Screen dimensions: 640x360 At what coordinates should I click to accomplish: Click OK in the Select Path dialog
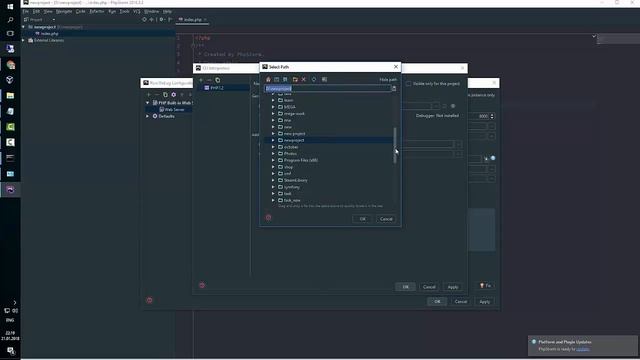pos(362,219)
